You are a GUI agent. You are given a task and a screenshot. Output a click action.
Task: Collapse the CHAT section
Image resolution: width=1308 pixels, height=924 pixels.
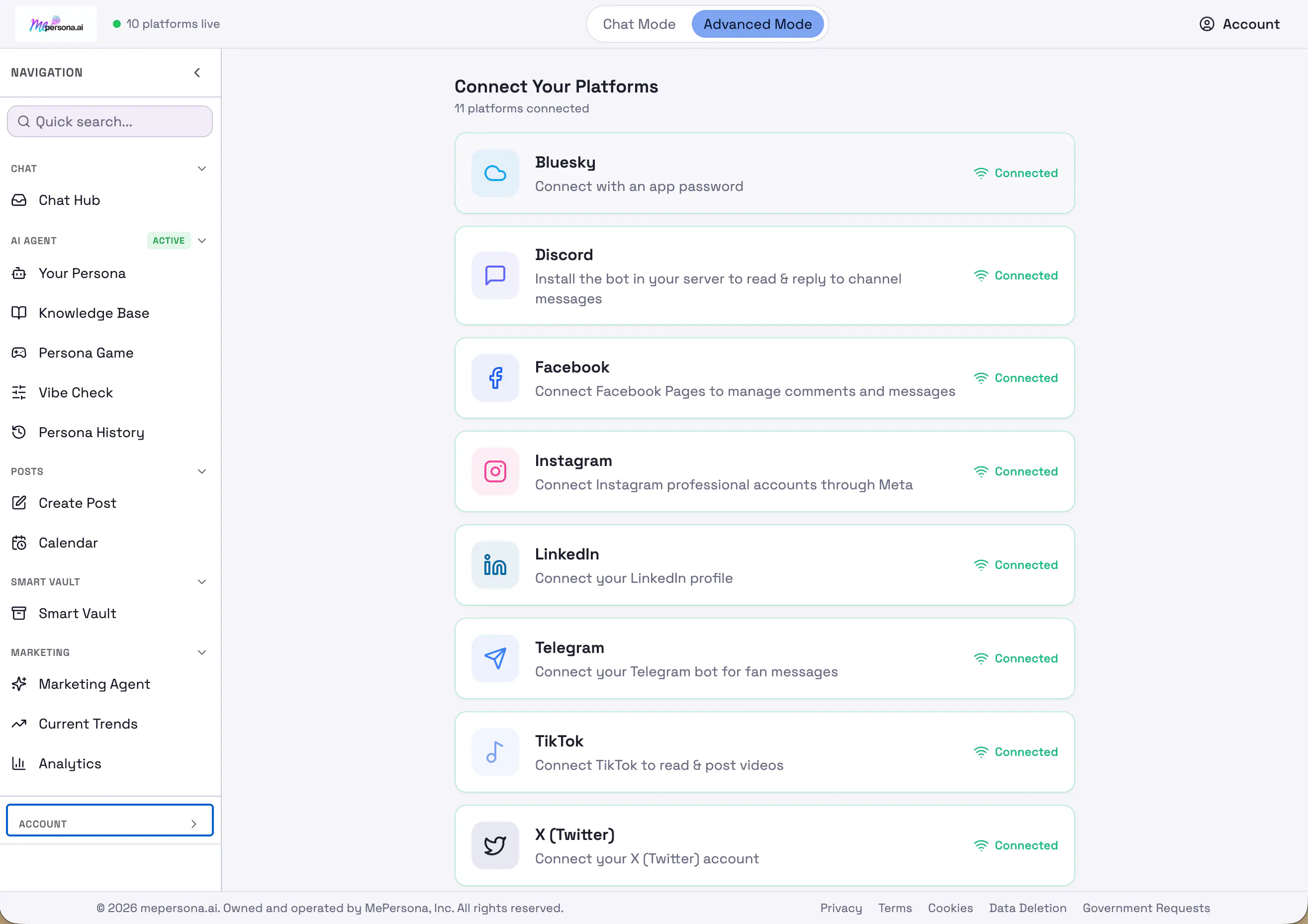(201, 169)
